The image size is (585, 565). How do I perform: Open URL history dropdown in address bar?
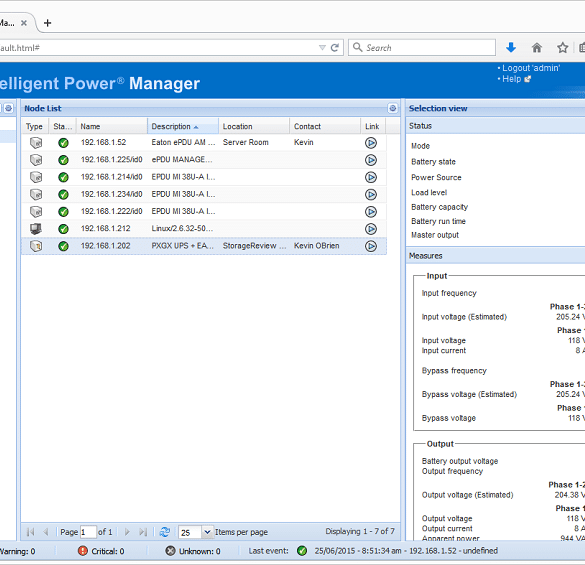coord(322,48)
